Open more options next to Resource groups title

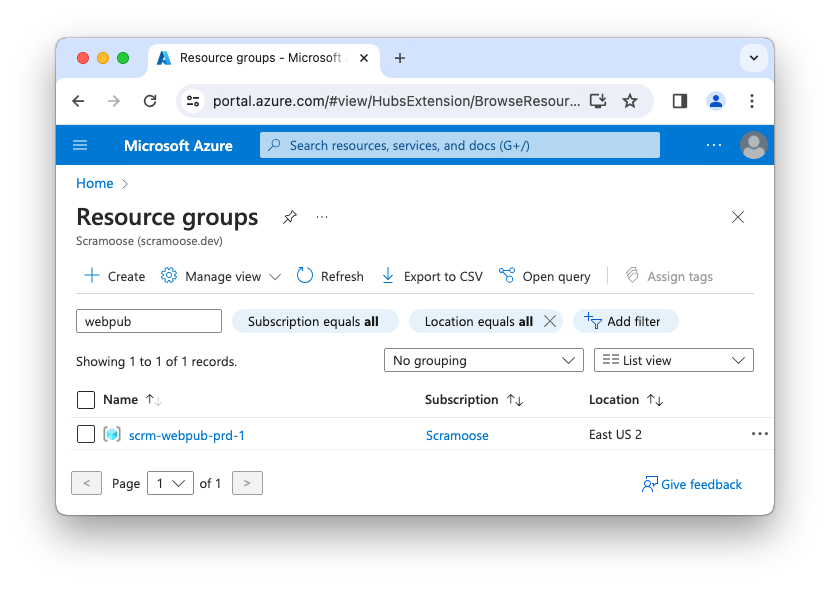(322, 217)
